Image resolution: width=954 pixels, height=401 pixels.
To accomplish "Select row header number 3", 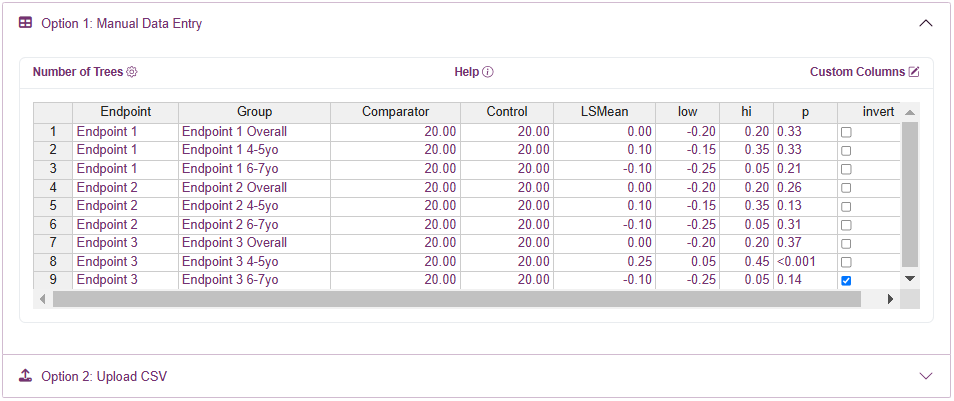I will [x=53, y=169].
